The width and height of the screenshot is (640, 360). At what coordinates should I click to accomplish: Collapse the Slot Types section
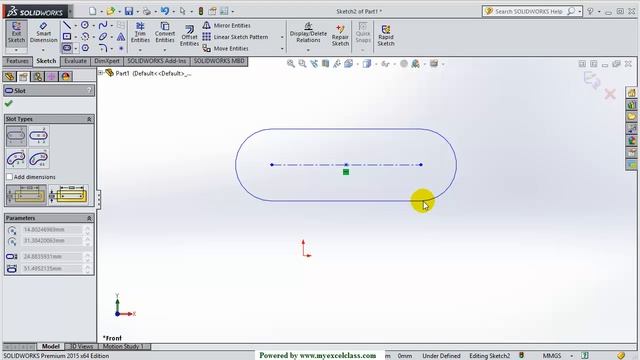point(89,119)
